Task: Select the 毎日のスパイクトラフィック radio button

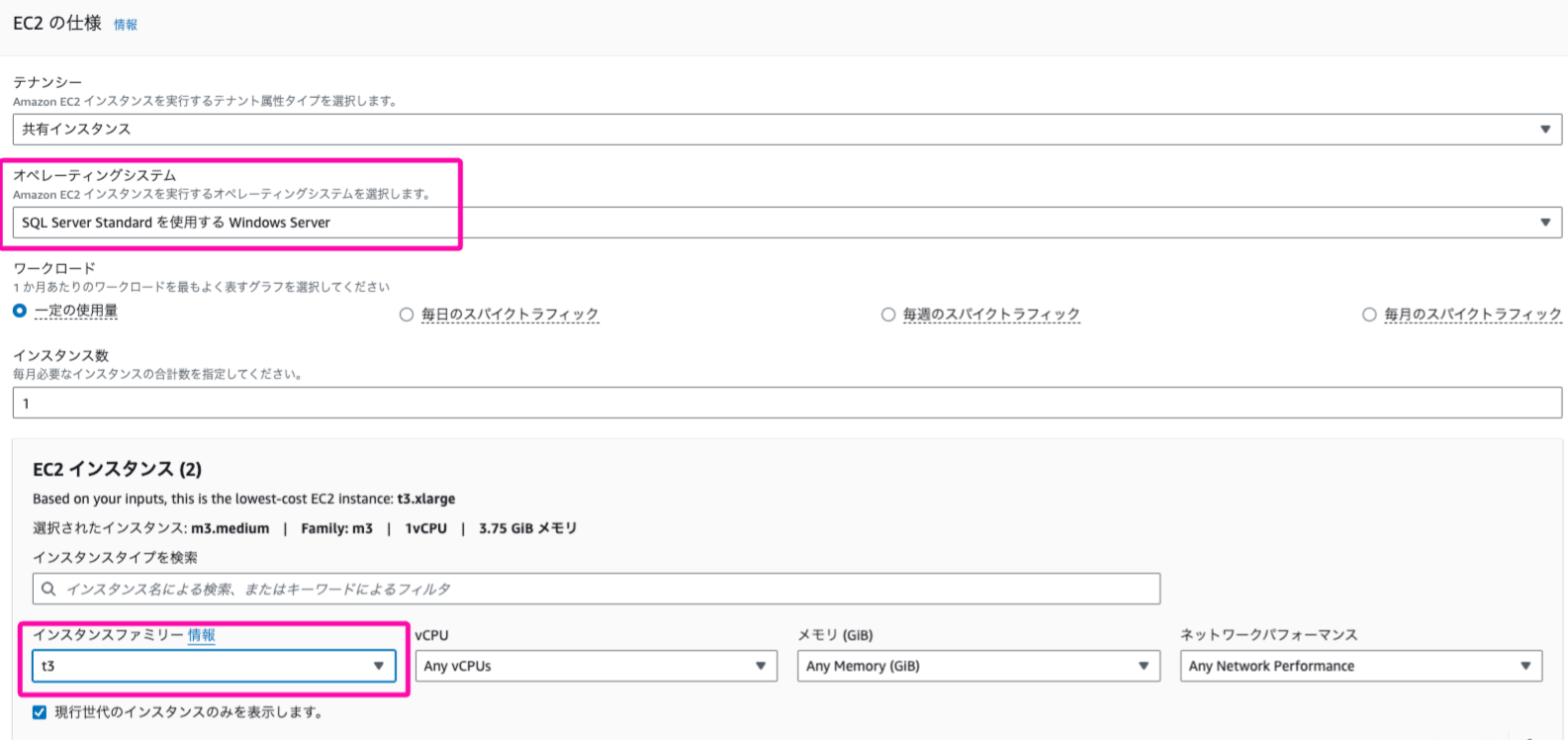Action: pos(407,315)
